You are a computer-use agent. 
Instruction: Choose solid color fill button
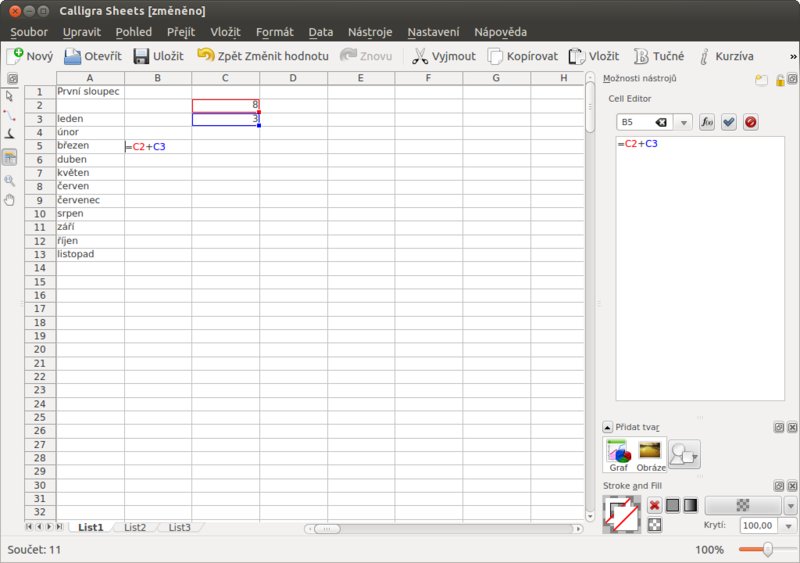pos(672,505)
